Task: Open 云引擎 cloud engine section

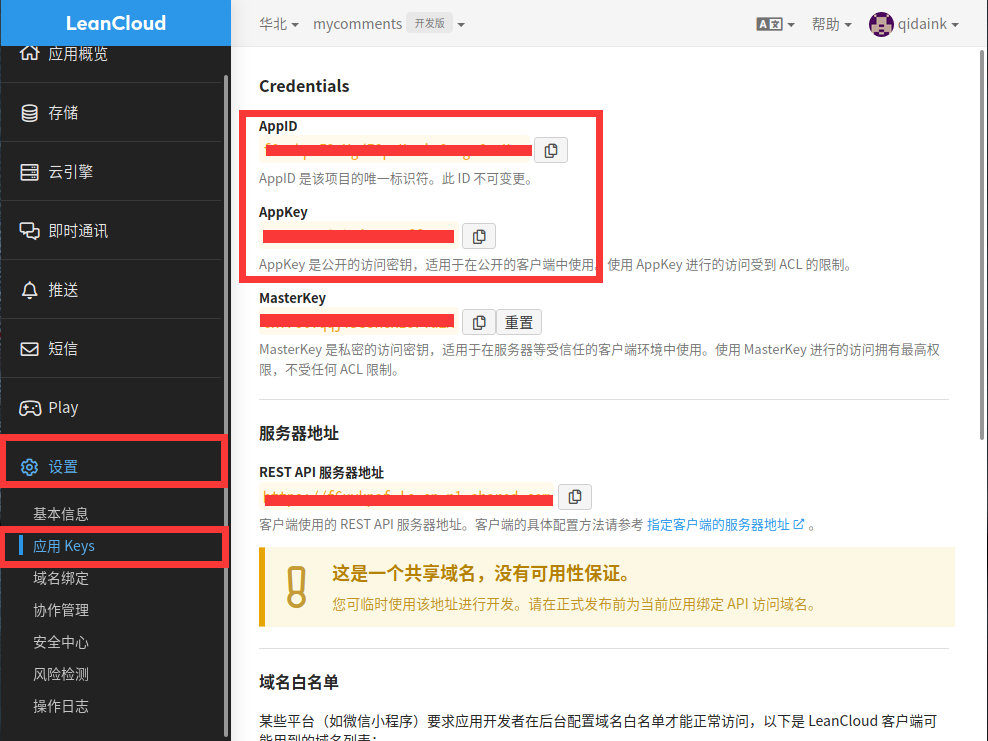Action: coord(71,172)
